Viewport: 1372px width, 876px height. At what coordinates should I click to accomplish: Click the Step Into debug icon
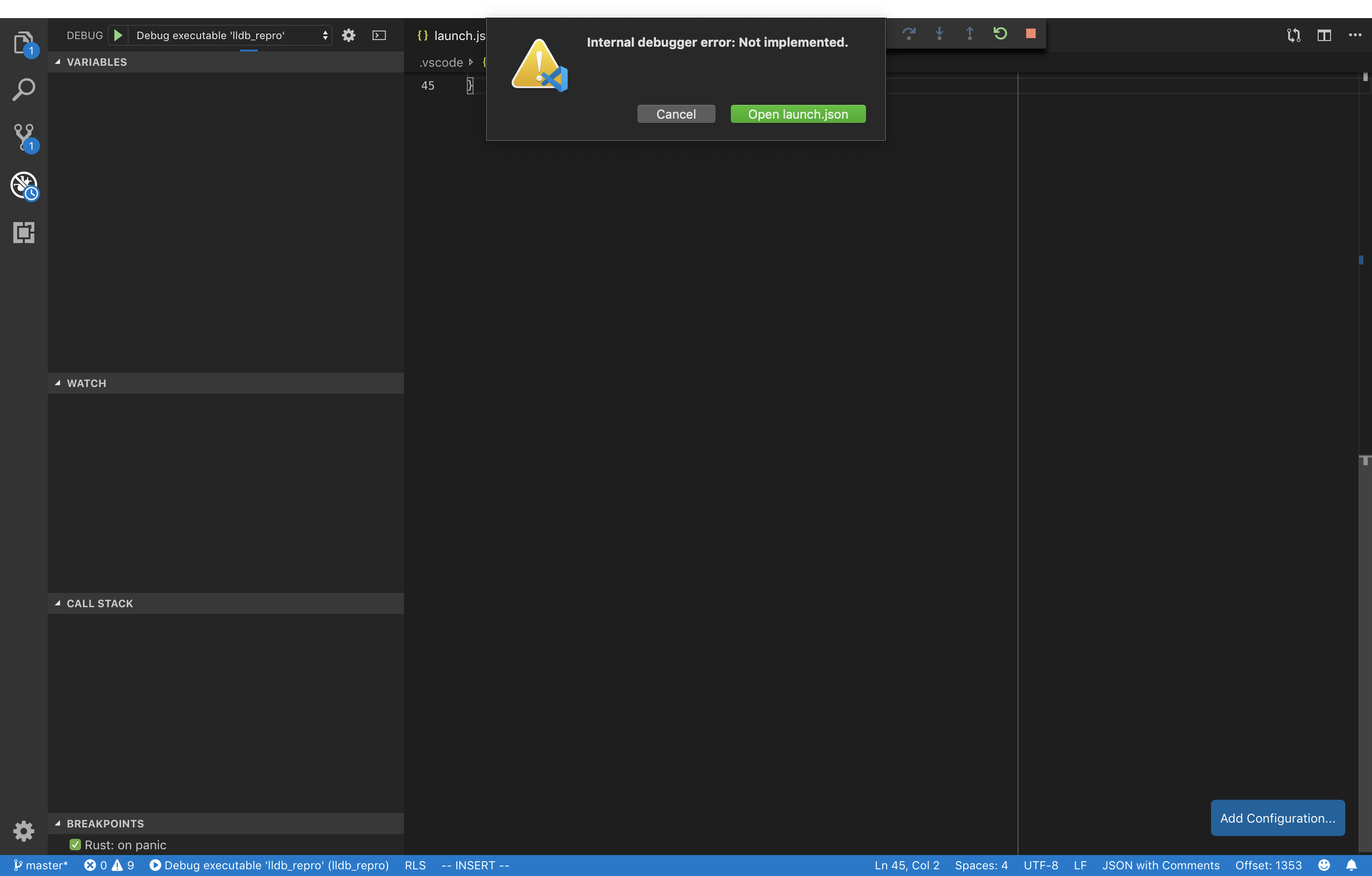pos(939,34)
